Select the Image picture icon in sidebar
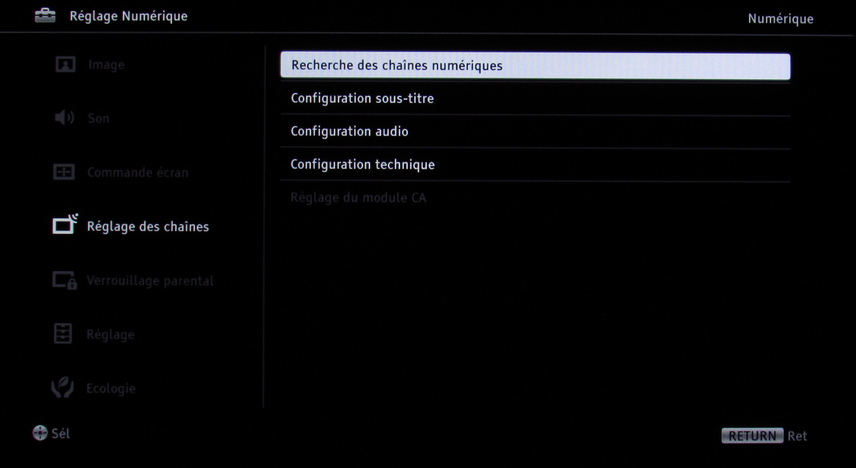 66,65
